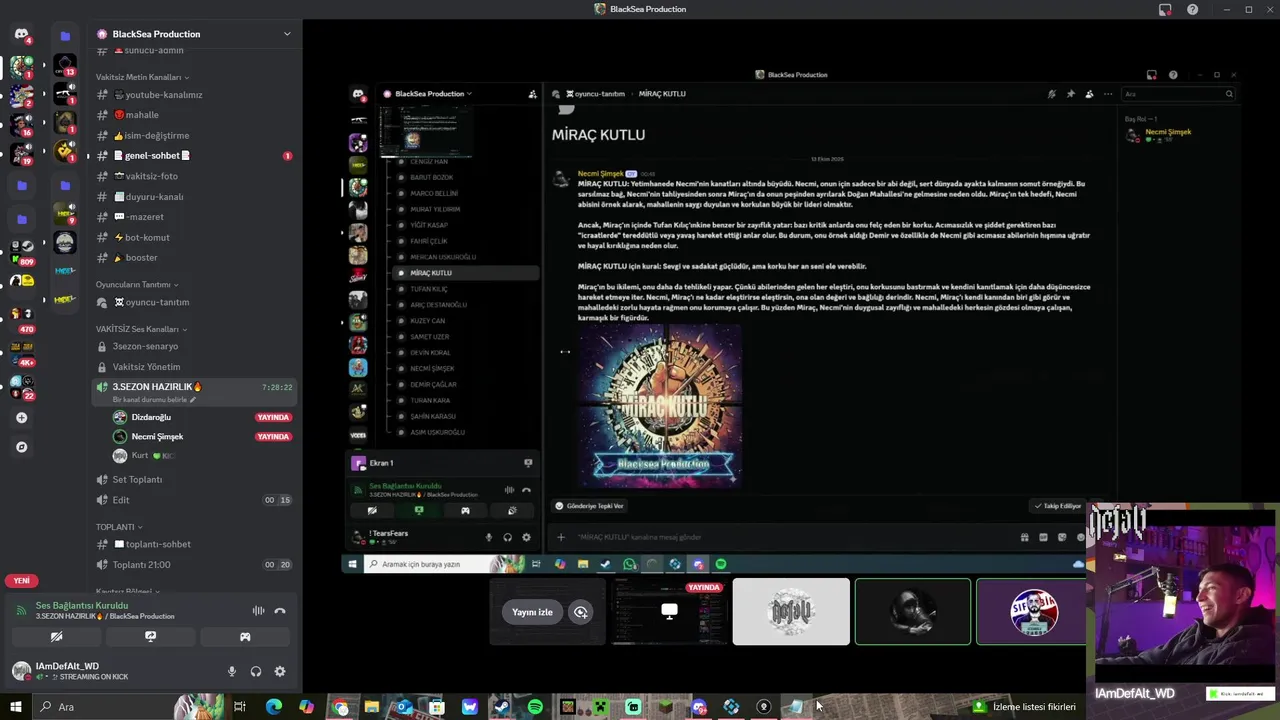The width and height of the screenshot is (1280, 720).
Task: Open three-dots menu in streamed thread header
Action: coord(1107,94)
